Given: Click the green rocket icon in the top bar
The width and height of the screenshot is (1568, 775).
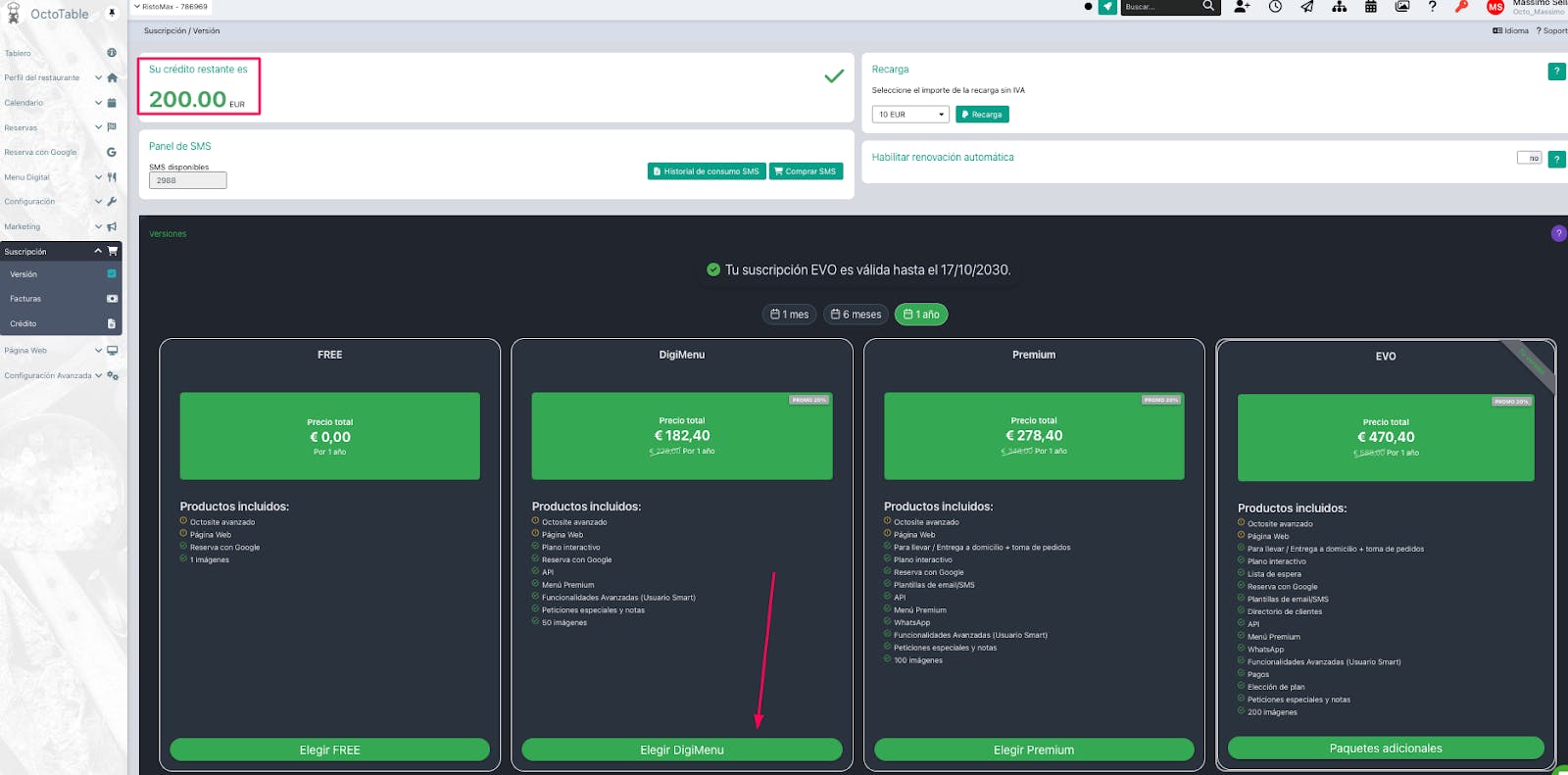Looking at the screenshot, I should [x=1107, y=7].
